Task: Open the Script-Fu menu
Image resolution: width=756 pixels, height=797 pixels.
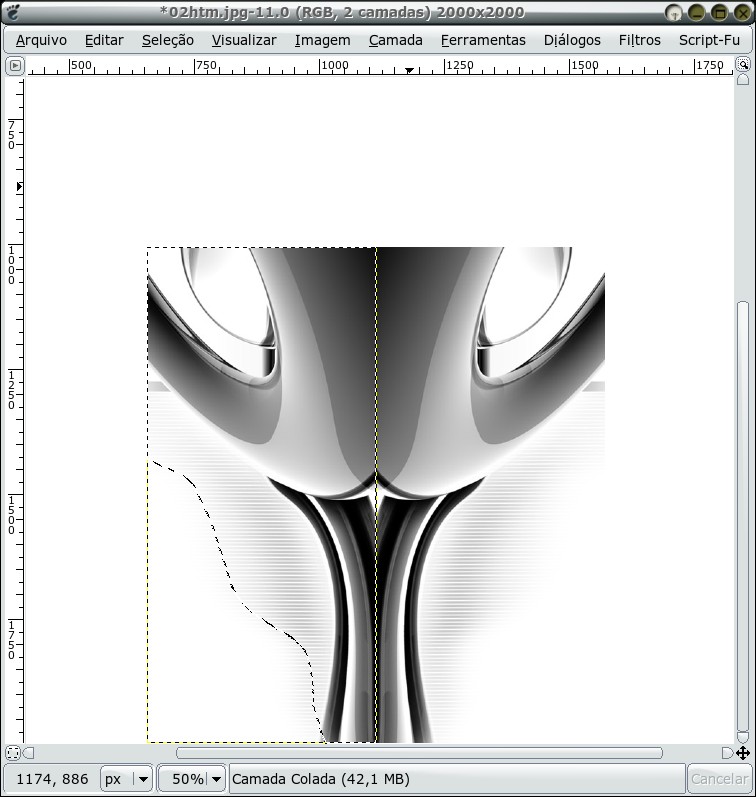Action: (x=709, y=40)
